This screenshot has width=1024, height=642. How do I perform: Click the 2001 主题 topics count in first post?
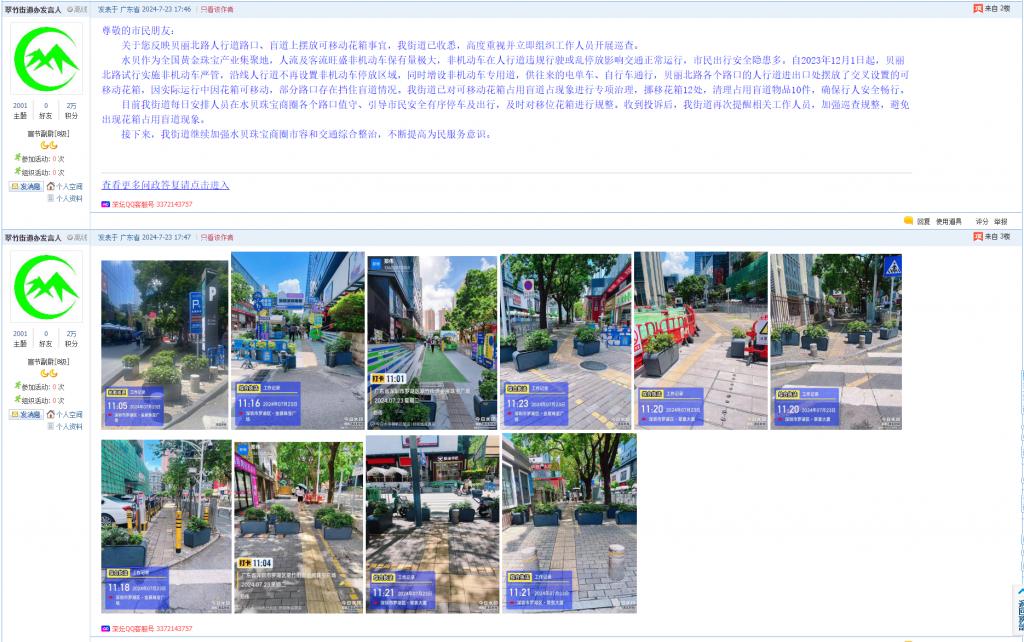tap(20, 110)
